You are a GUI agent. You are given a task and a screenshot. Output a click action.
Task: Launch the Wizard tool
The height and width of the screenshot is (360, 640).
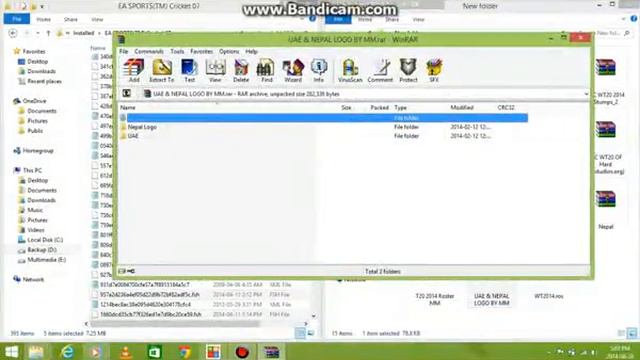[x=293, y=71]
